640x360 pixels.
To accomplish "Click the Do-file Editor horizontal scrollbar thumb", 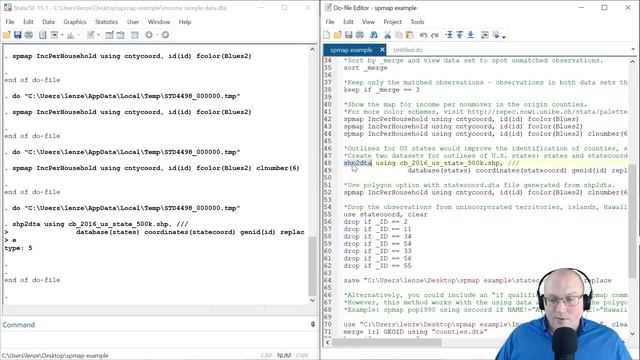I will [387, 342].
